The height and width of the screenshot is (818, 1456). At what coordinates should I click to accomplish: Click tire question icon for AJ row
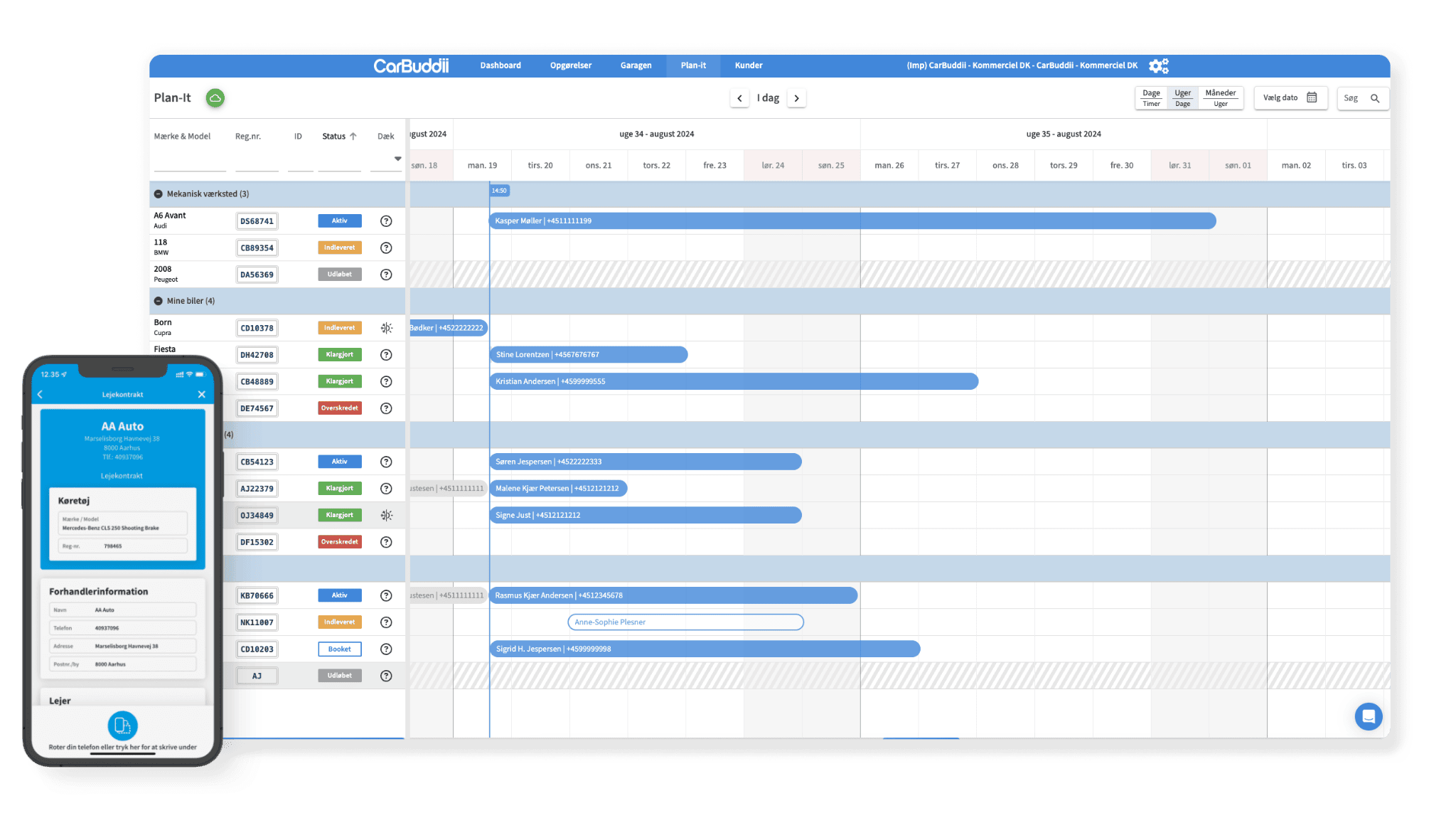386,676
